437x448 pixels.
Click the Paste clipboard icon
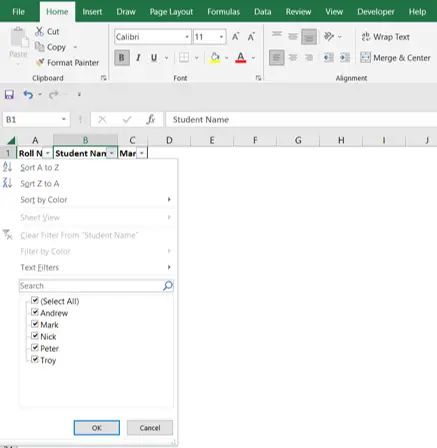click(x=19, y=37)
